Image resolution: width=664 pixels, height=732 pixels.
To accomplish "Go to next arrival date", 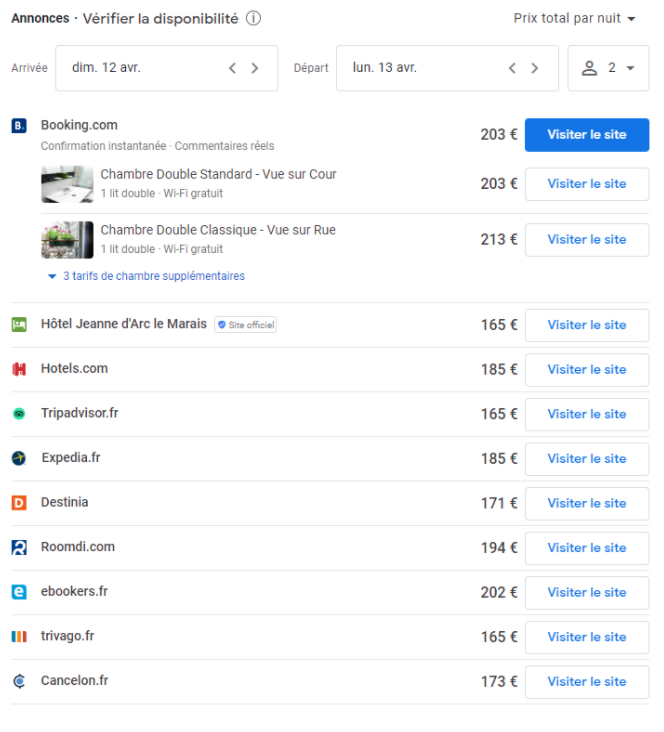I will tap(255, 68).
